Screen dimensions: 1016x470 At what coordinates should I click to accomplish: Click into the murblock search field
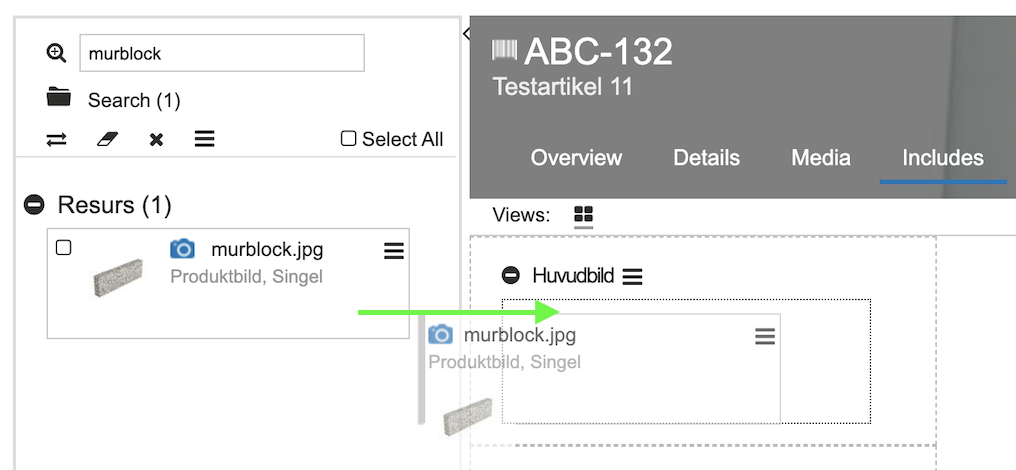(221, 53)
